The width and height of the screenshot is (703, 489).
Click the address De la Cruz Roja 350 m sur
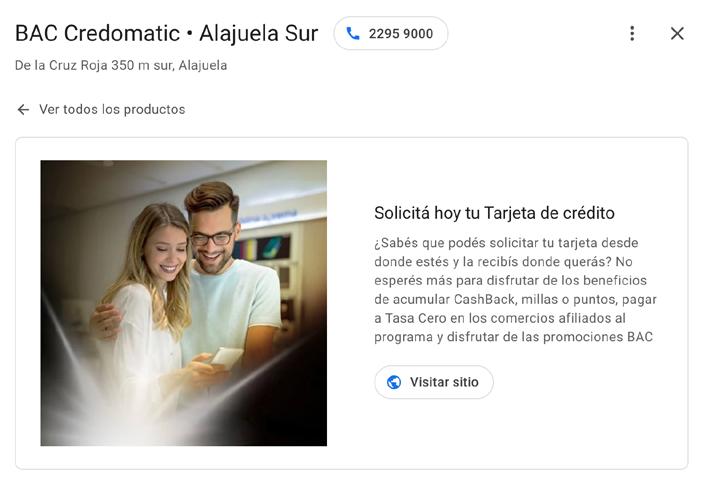121,65
